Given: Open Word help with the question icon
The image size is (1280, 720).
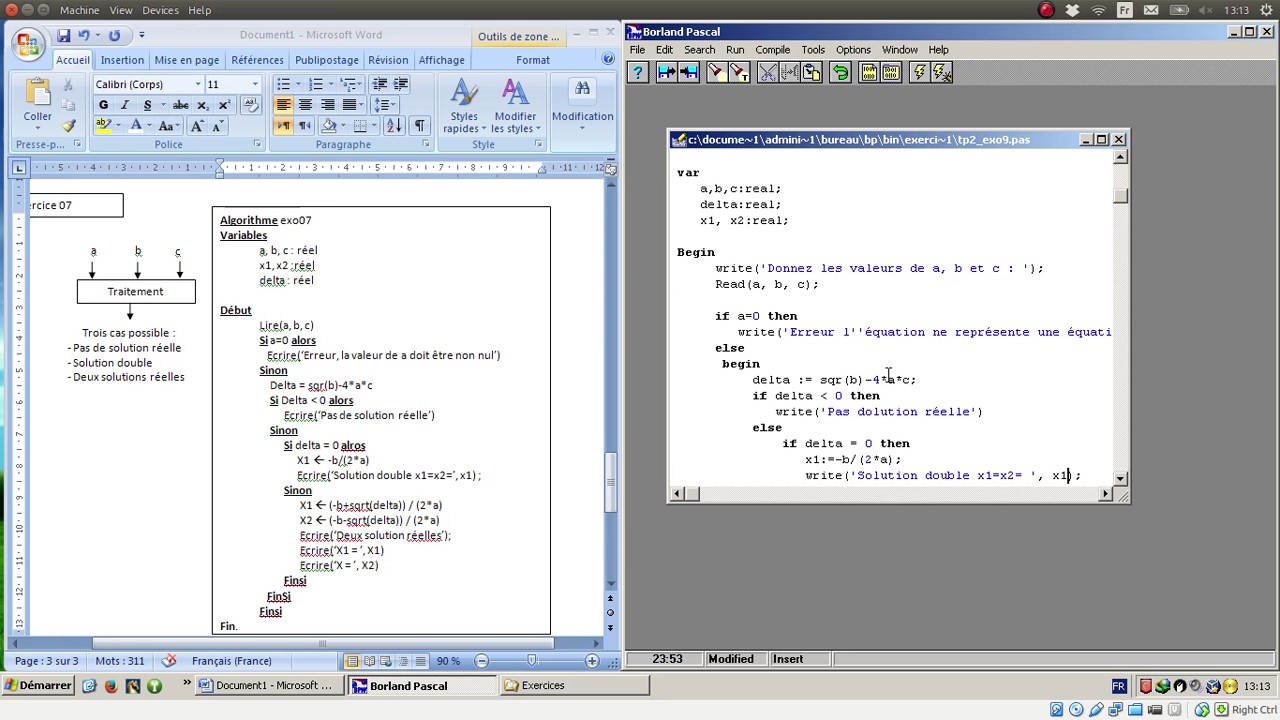Looking at the screenshot, I should pos(608,60).
